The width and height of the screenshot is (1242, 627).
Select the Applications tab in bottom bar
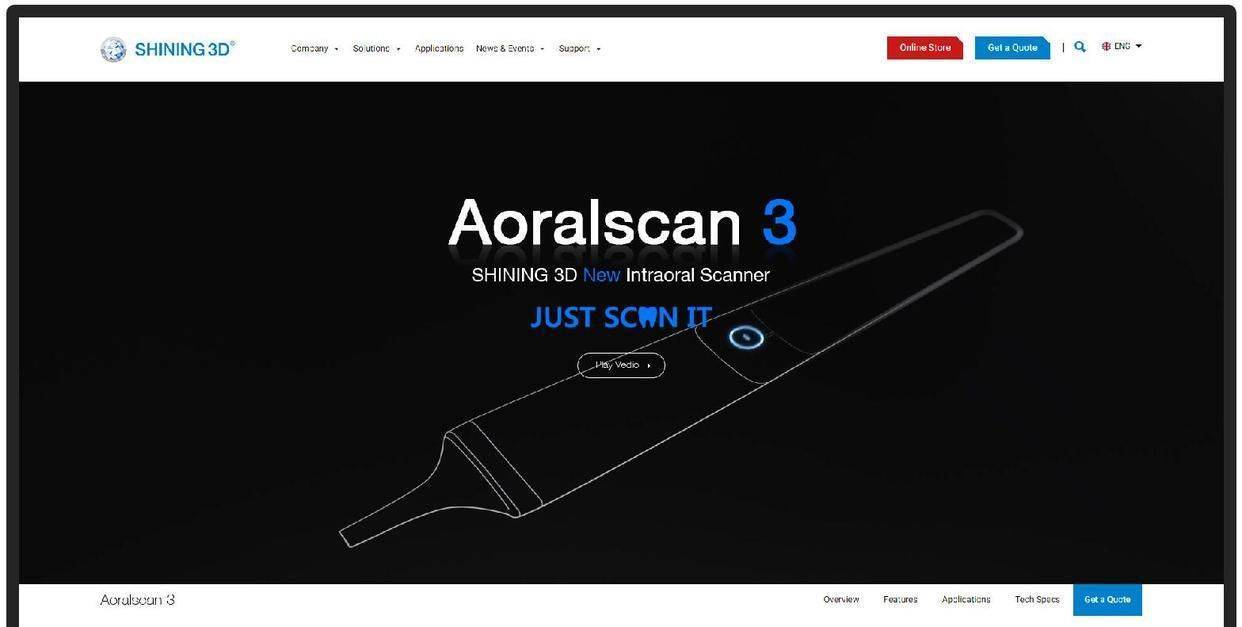(x=966, y=600)
